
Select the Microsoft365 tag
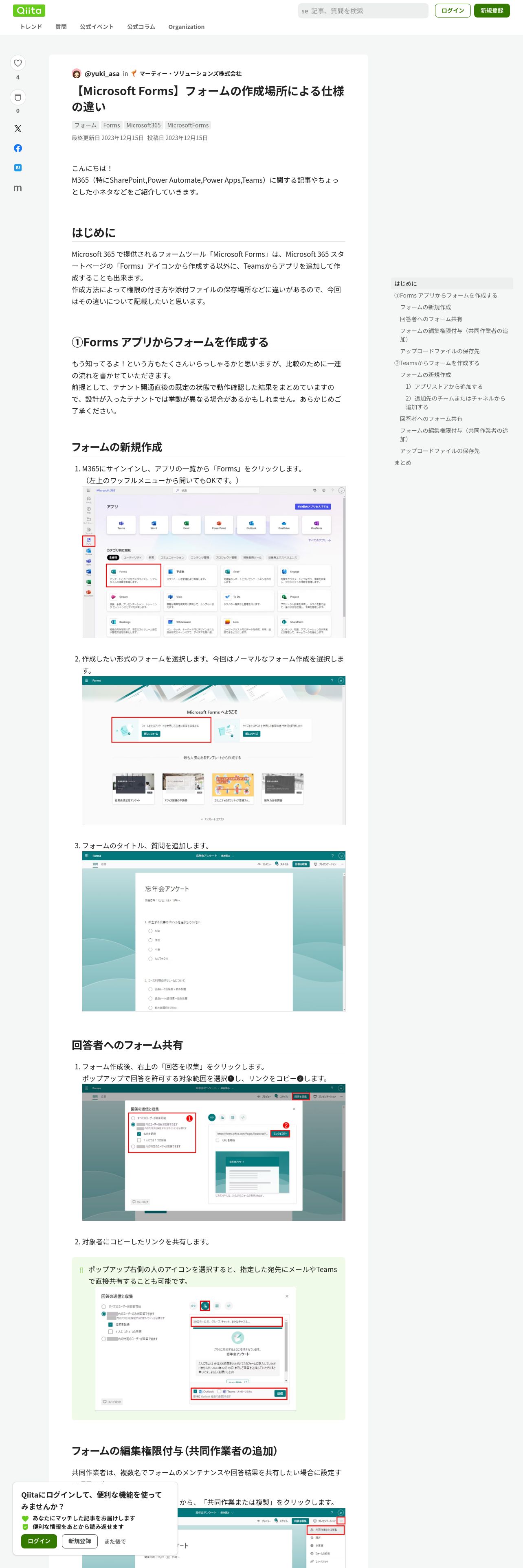click(x=144, y=125)
